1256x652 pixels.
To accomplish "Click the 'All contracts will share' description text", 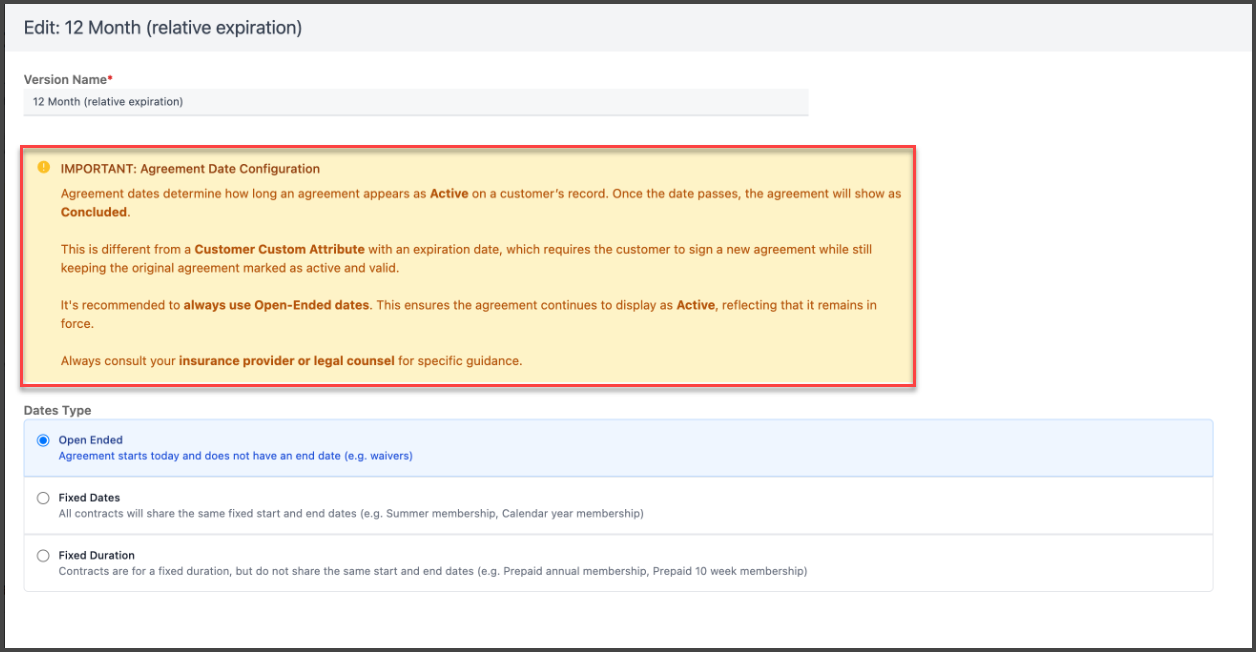I will tap(350, 514).
